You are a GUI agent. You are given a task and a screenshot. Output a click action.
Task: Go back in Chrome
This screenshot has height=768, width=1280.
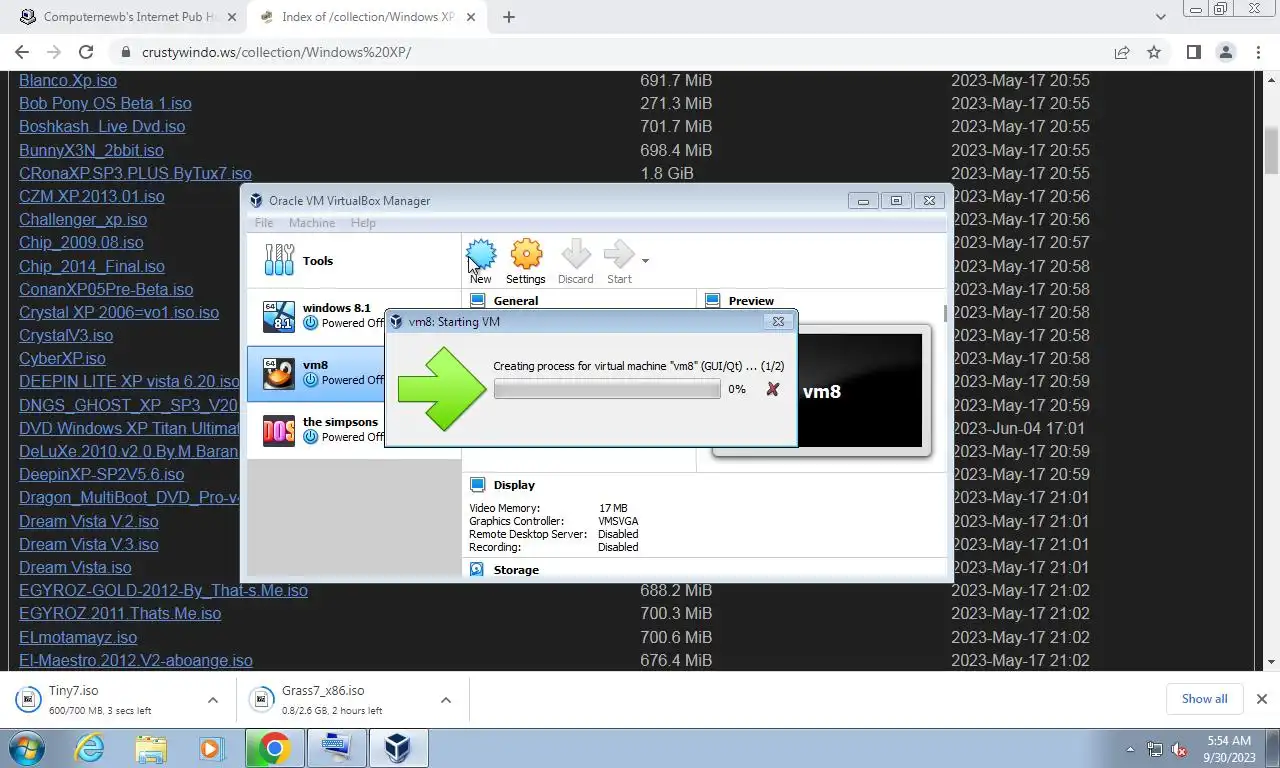[22, 52]
